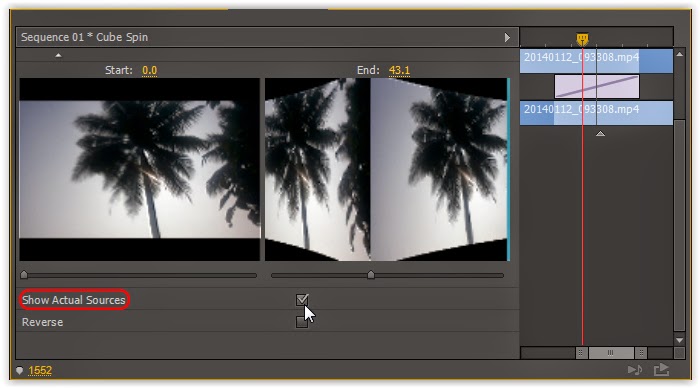Click the left zoom handle of the horizontal scrollbar
This screenshot has height=388, width=700.
581,353
